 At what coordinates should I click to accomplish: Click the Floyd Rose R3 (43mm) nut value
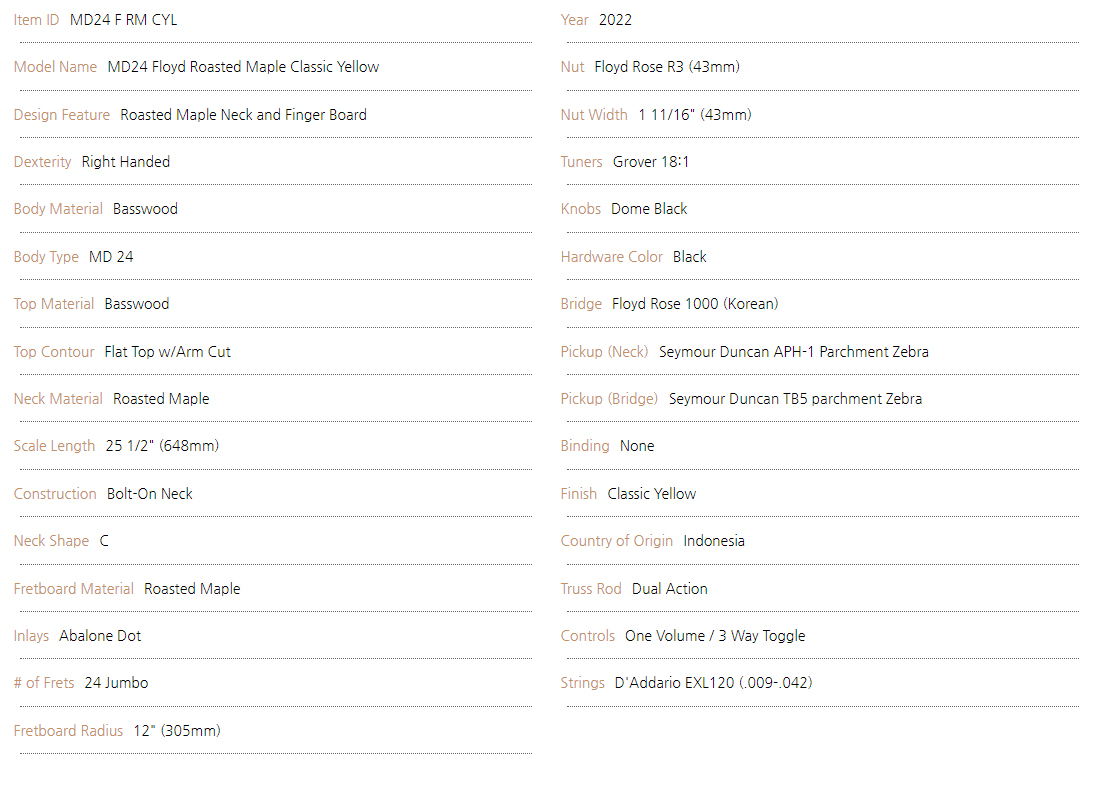pos(667,67)
